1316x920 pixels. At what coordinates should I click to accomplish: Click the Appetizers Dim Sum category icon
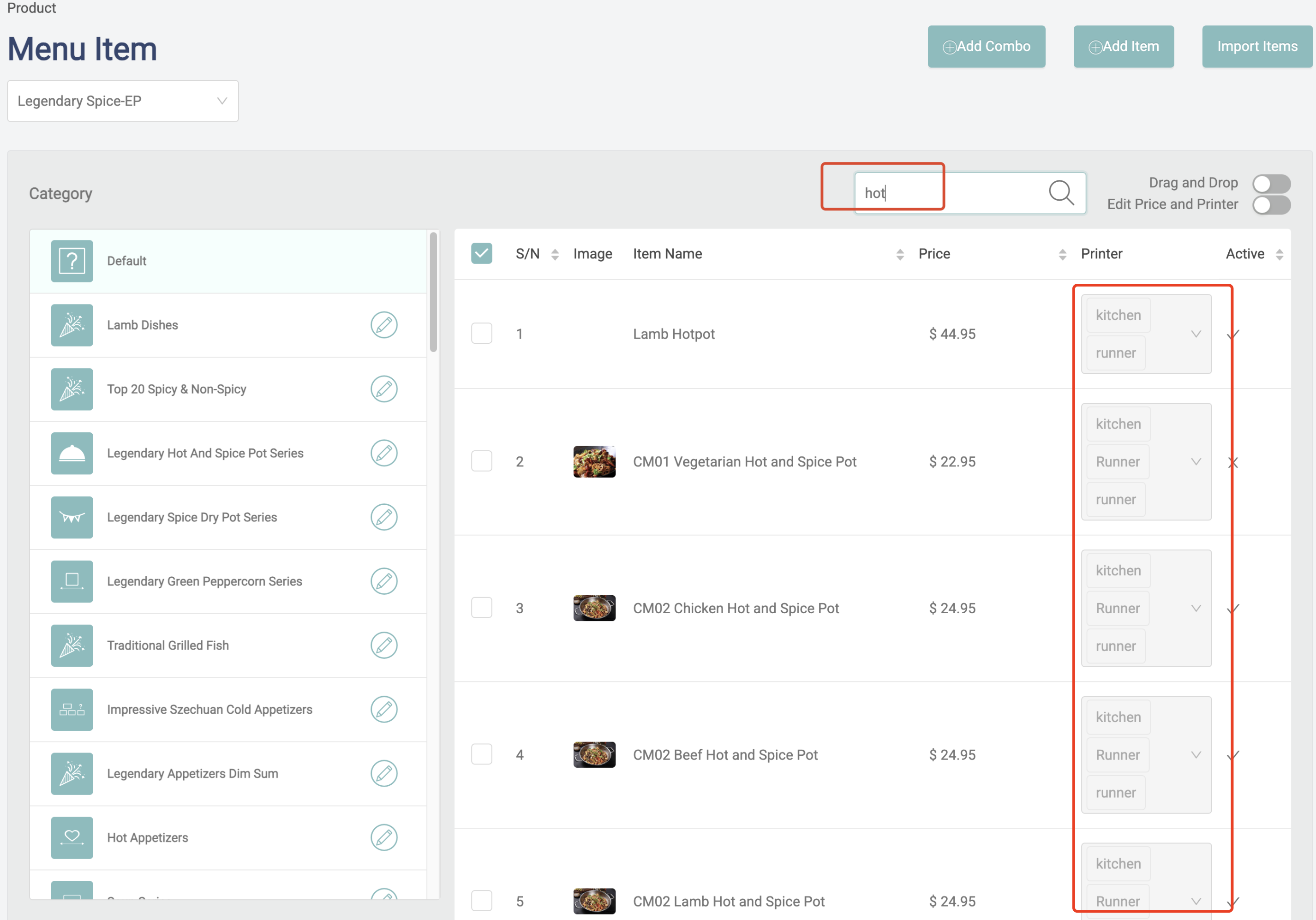pos(72,774)
